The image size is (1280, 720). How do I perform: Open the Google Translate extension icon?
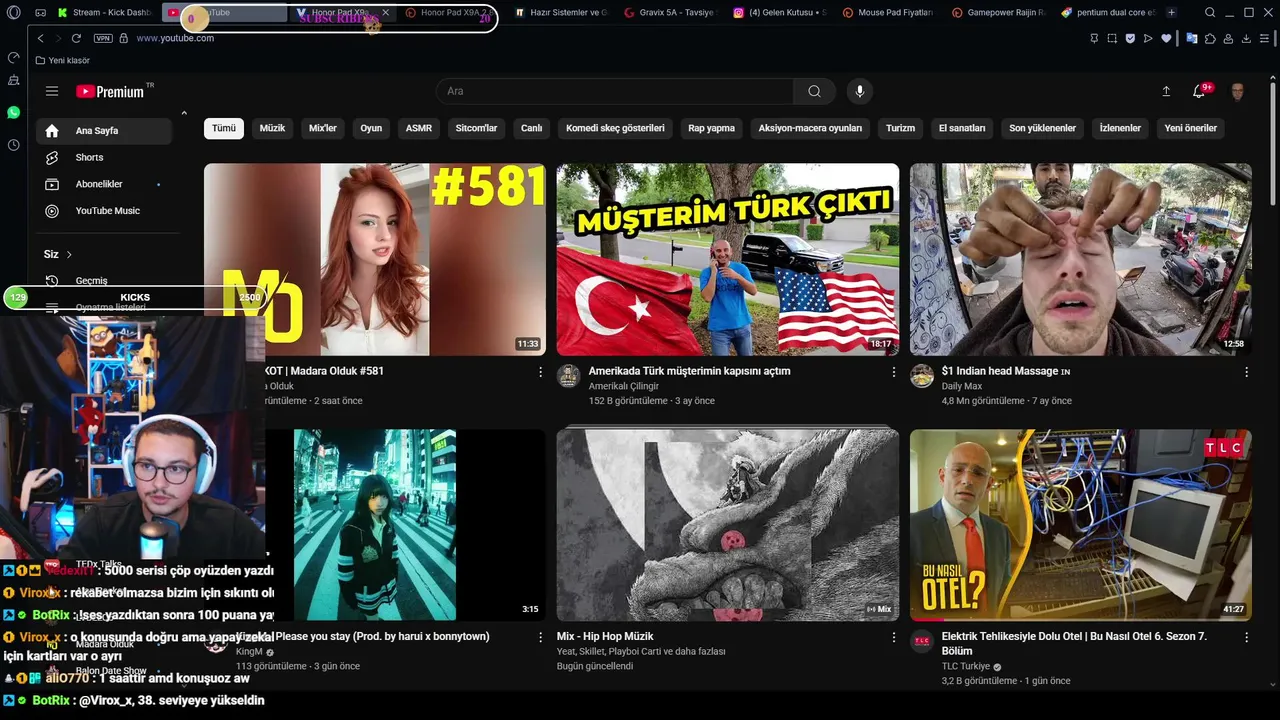(1191, 38)
